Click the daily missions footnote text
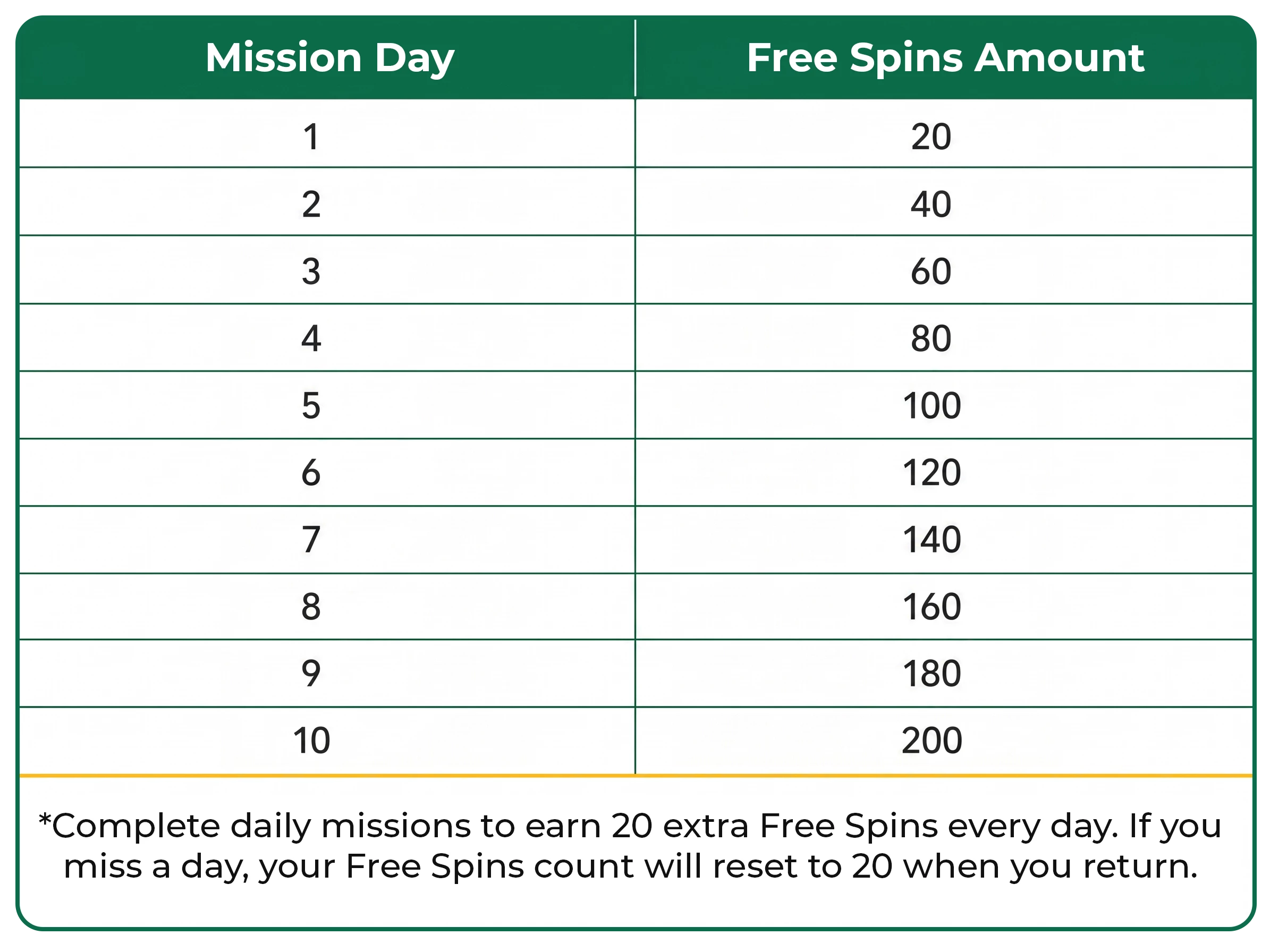Viewport: 1270px width, 952px height. click(x=630, y=847)
